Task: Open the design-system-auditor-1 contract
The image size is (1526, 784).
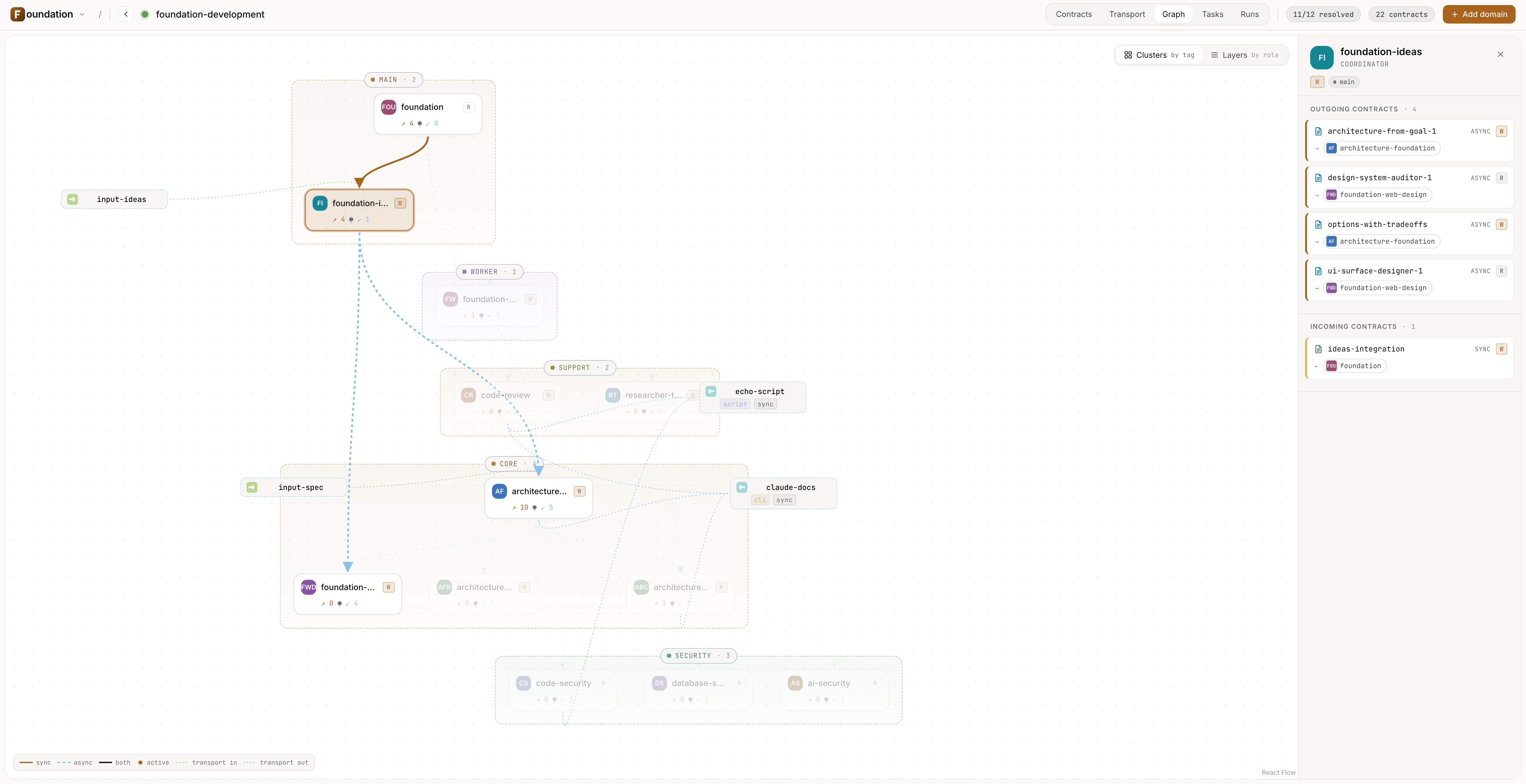Action: (1409, 186)
